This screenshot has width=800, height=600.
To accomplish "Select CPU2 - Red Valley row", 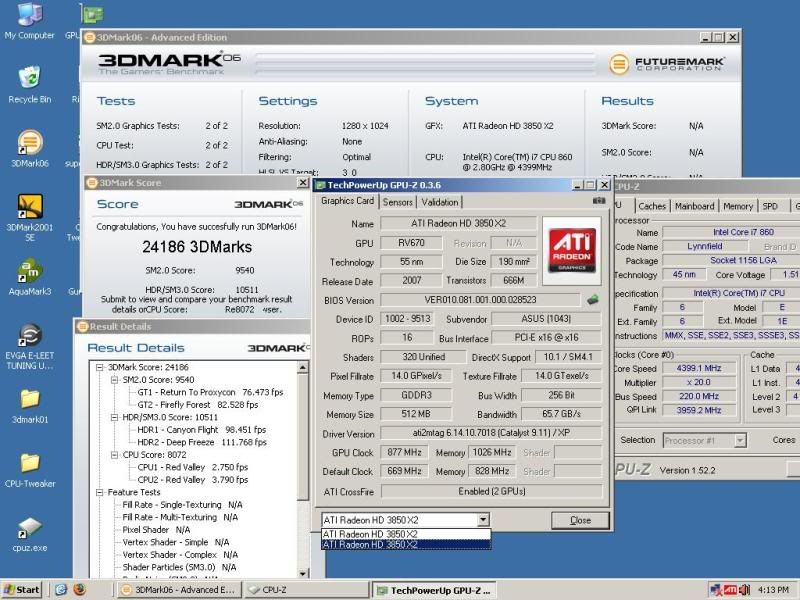I will pos(192,480).
